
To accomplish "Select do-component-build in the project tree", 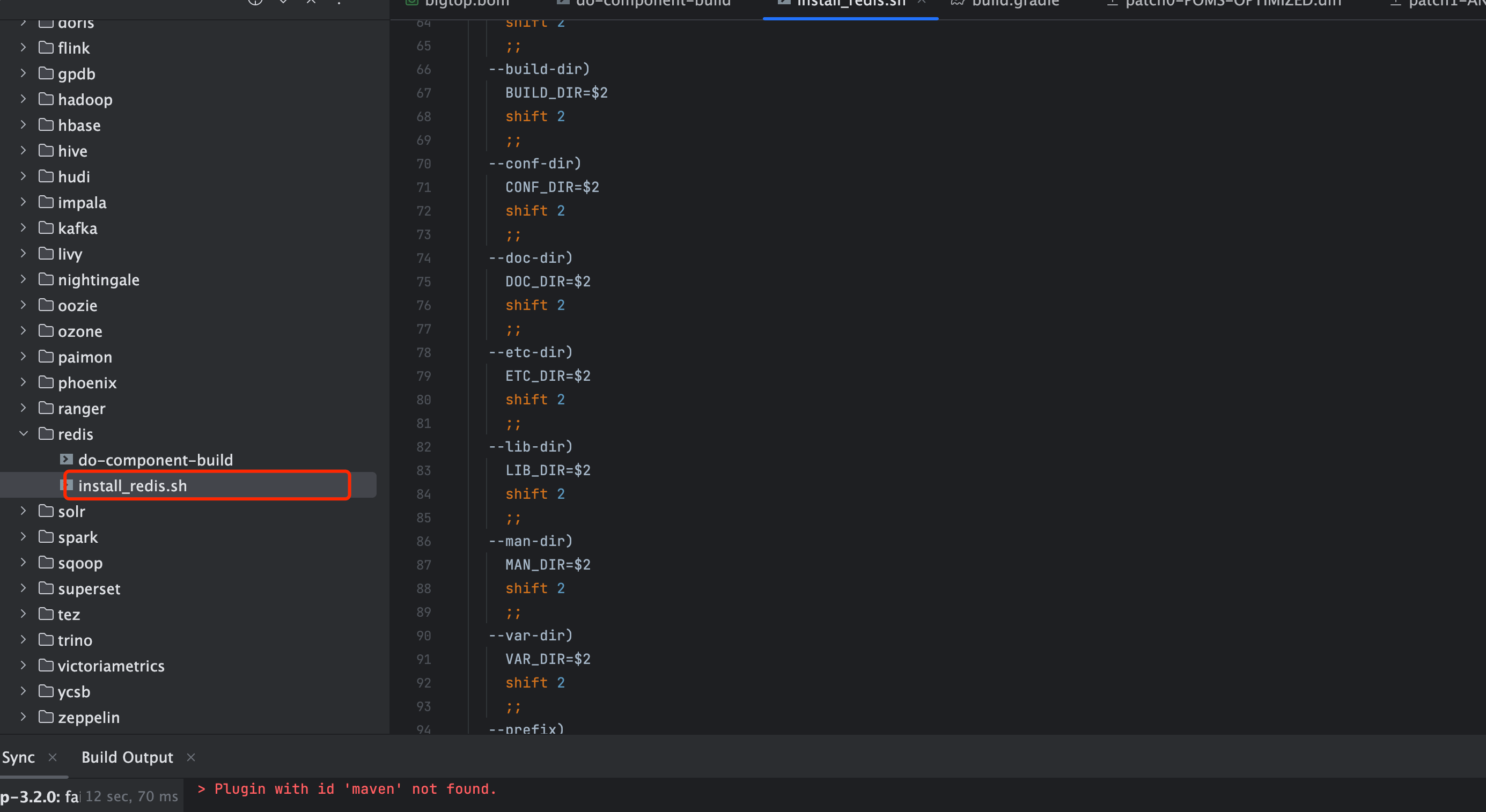I will point(155,460).
